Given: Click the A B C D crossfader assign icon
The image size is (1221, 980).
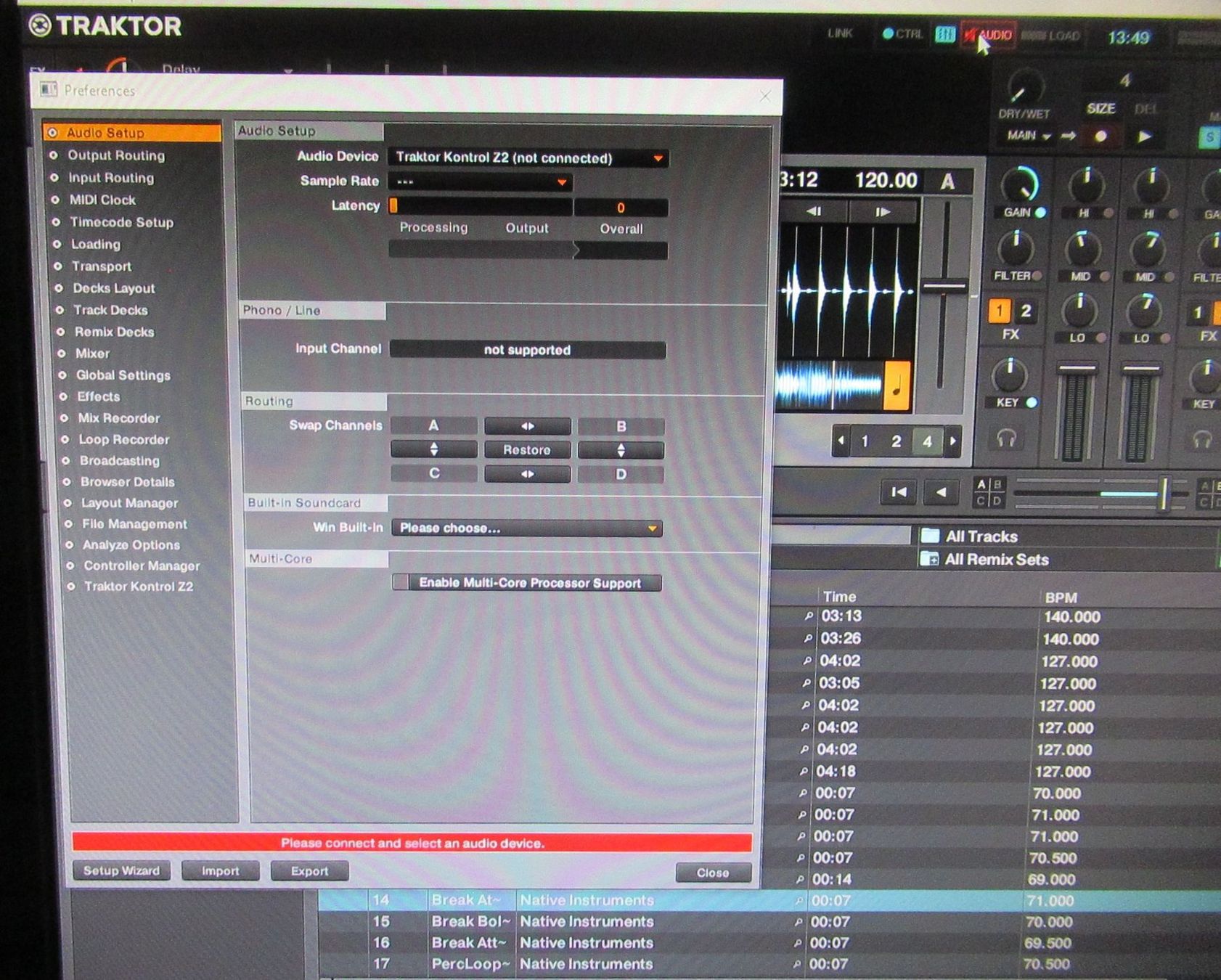Looking at the screenshot, I should coord(989,492).
